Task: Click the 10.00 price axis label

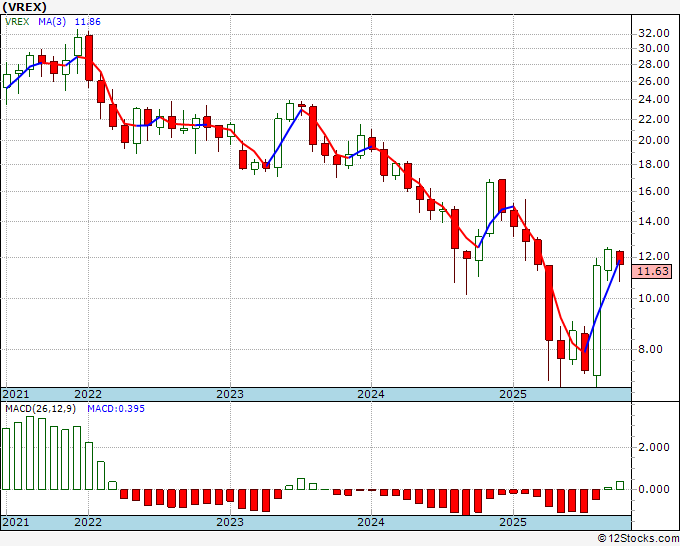Action: [654, 298]
